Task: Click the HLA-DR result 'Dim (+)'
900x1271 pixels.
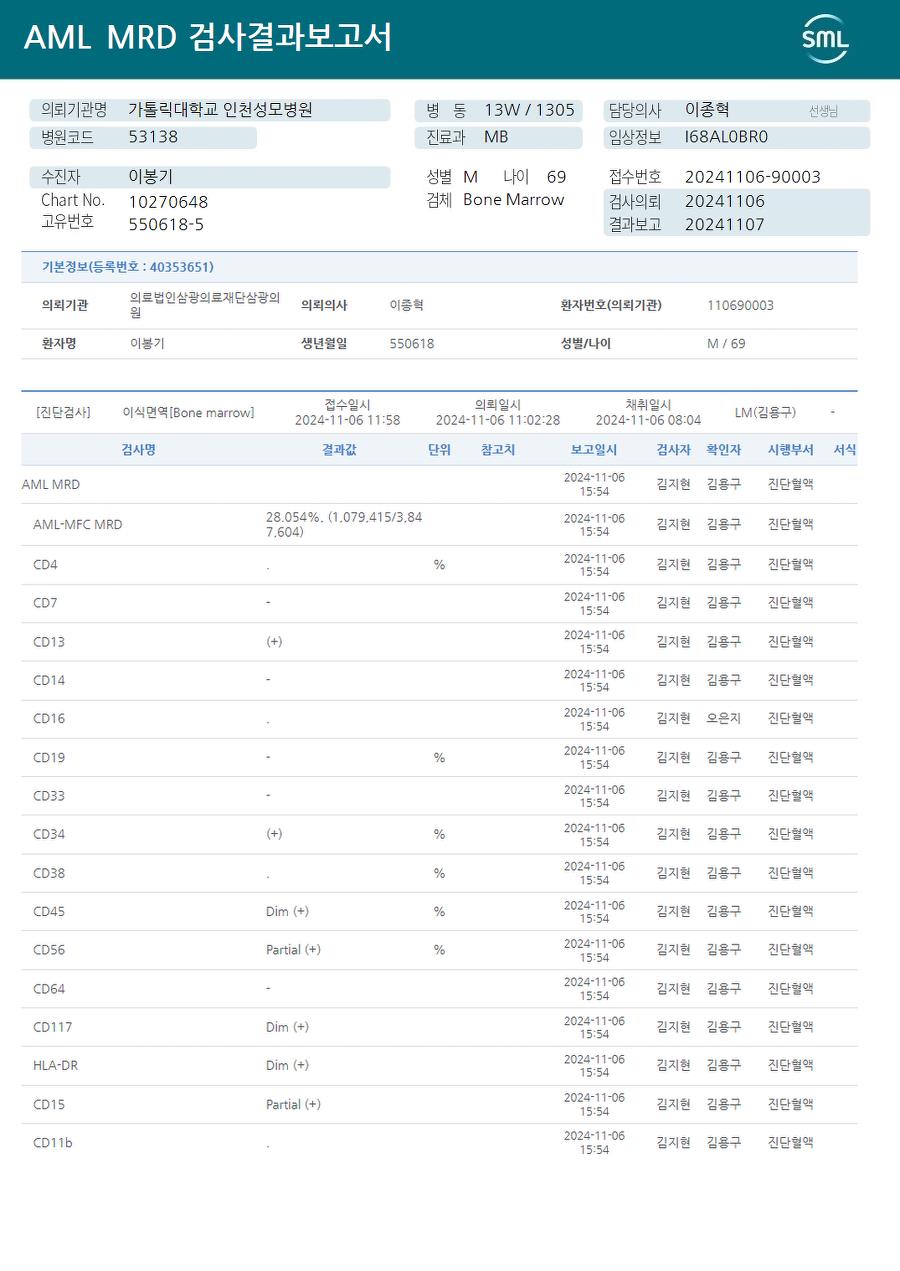Action: pyautogui.click(x=287, y=1066)
